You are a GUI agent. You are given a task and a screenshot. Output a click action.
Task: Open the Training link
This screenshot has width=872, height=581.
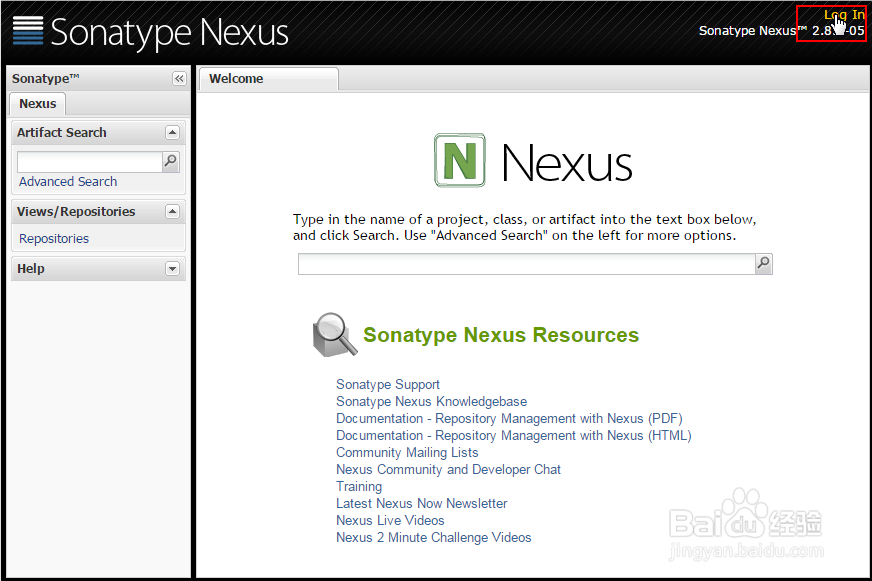(359, 486)
